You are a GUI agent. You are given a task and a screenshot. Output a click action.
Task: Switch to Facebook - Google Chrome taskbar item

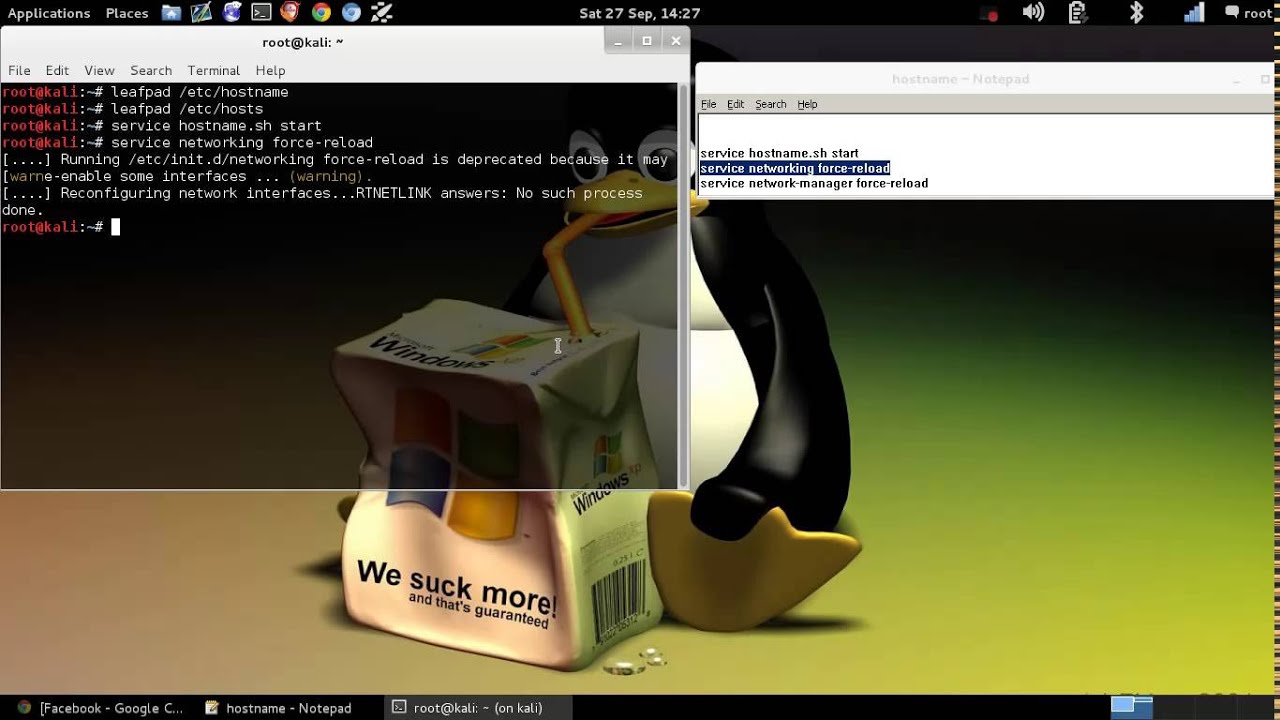100,708
